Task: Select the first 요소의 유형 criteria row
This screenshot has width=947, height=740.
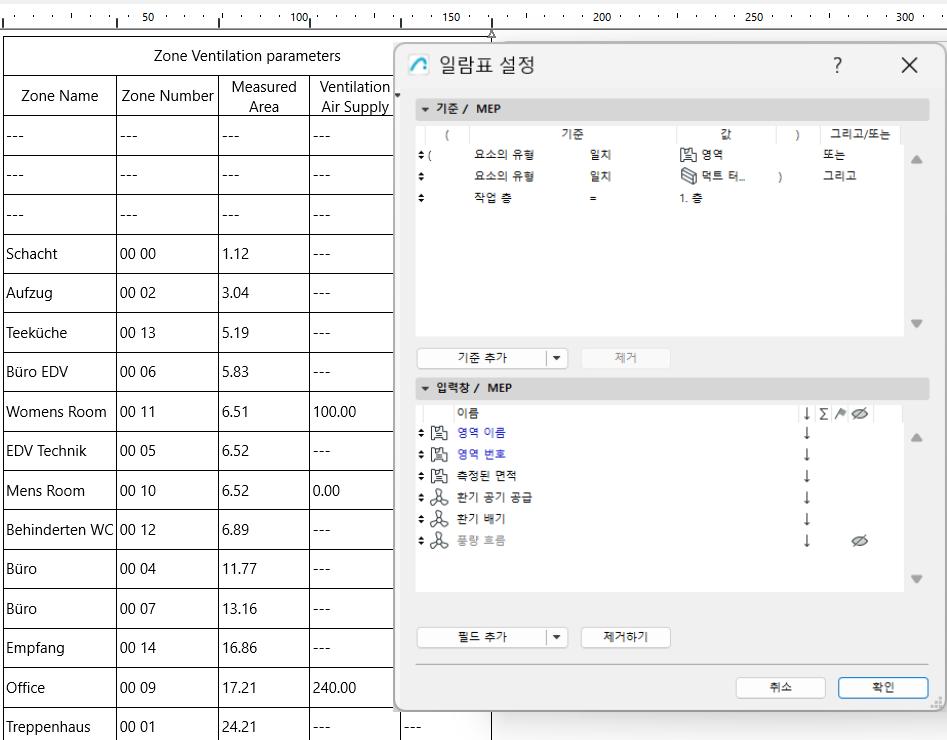Action: click(660, 155)
